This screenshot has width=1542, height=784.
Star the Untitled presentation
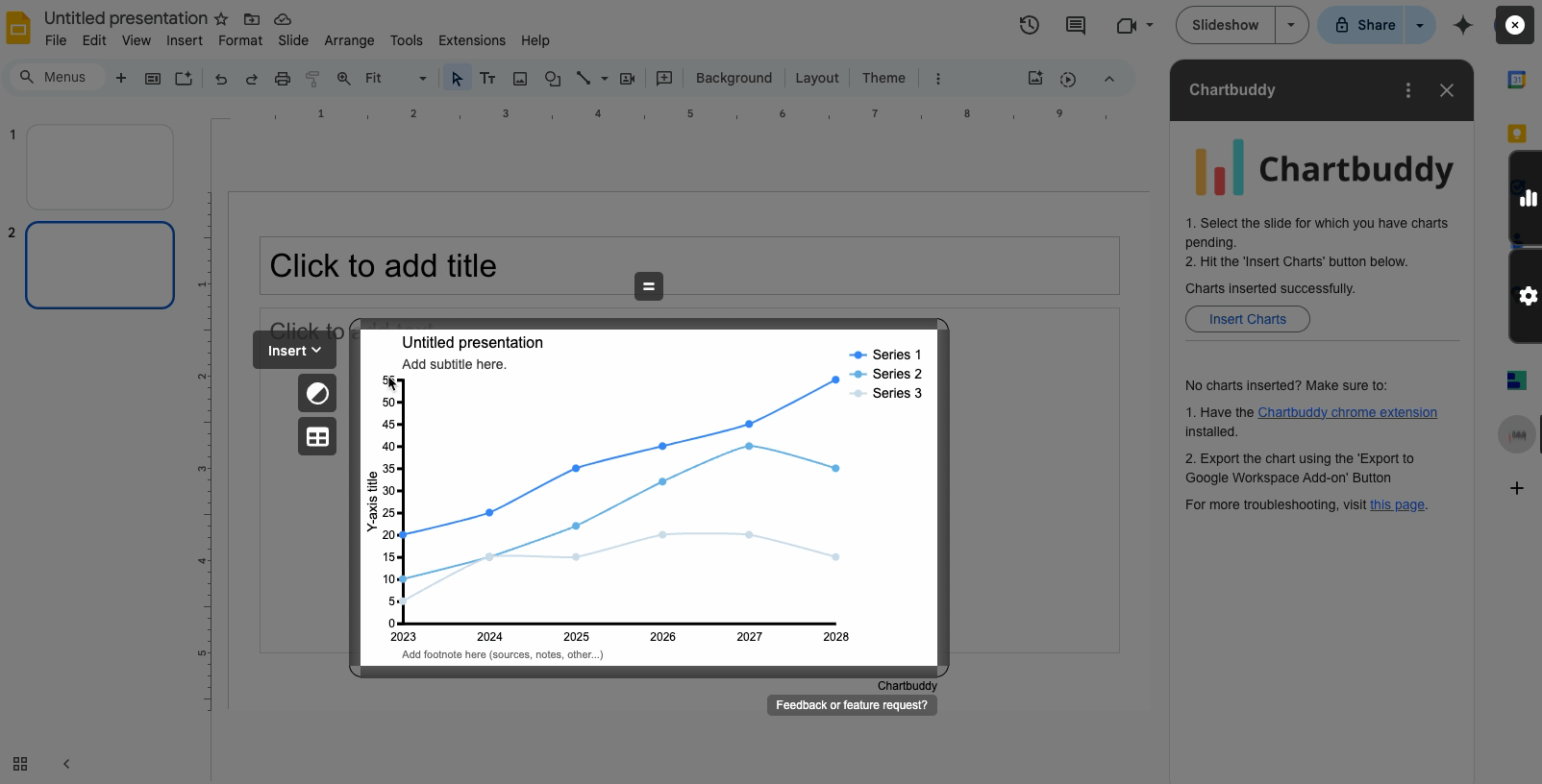tap(221, 19)
